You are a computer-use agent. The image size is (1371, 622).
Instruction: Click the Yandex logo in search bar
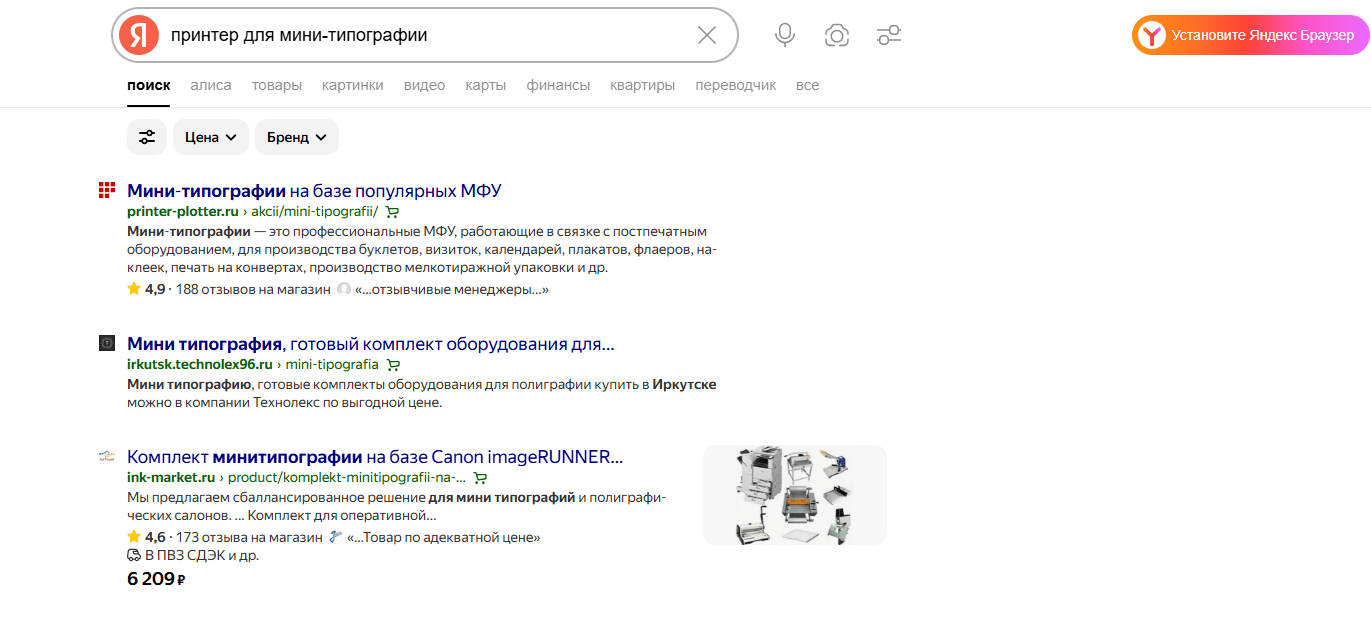point(139,35)
